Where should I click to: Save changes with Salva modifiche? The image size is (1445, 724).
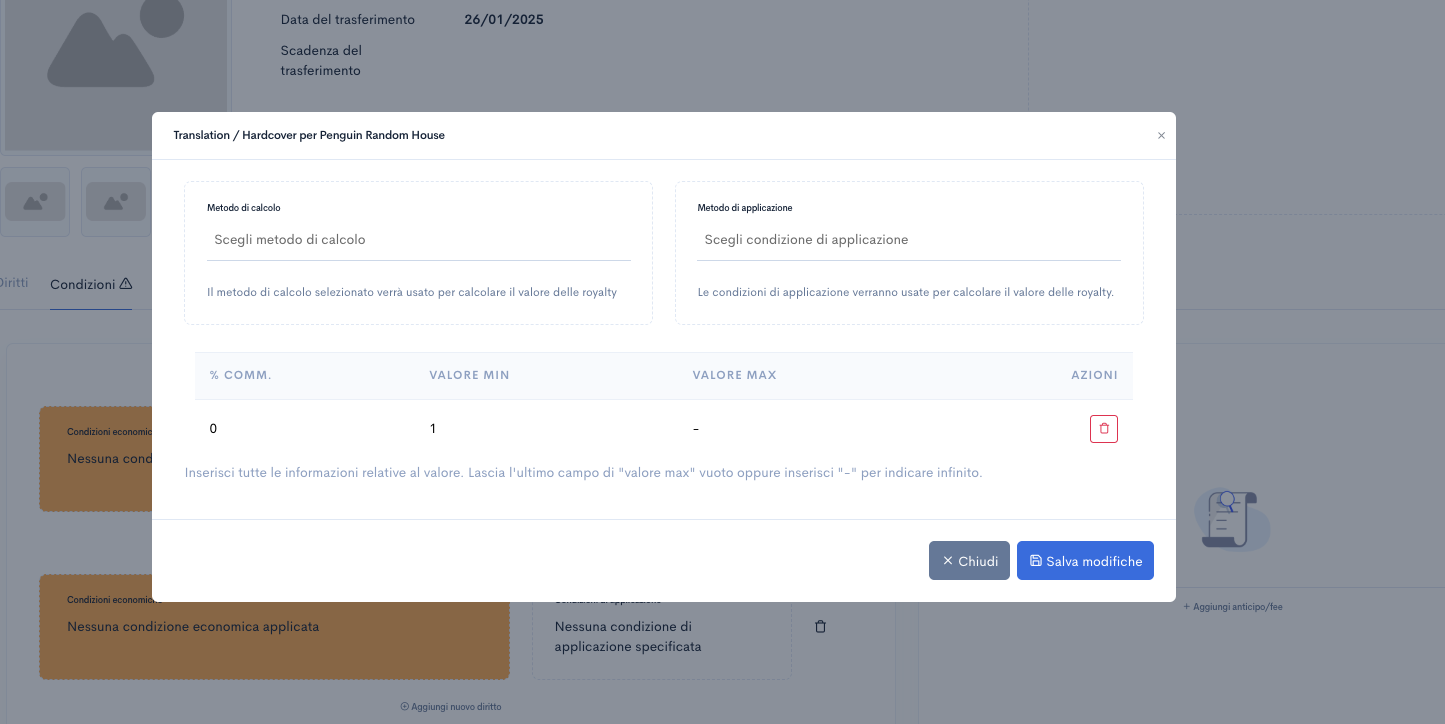(1085, 561)
